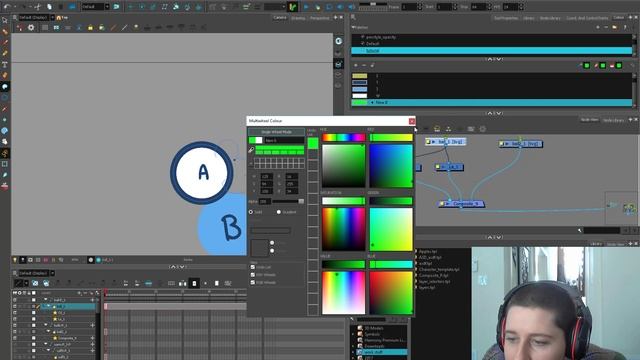
Task: Click the scissors Cut icon
Action: point(37,7)
